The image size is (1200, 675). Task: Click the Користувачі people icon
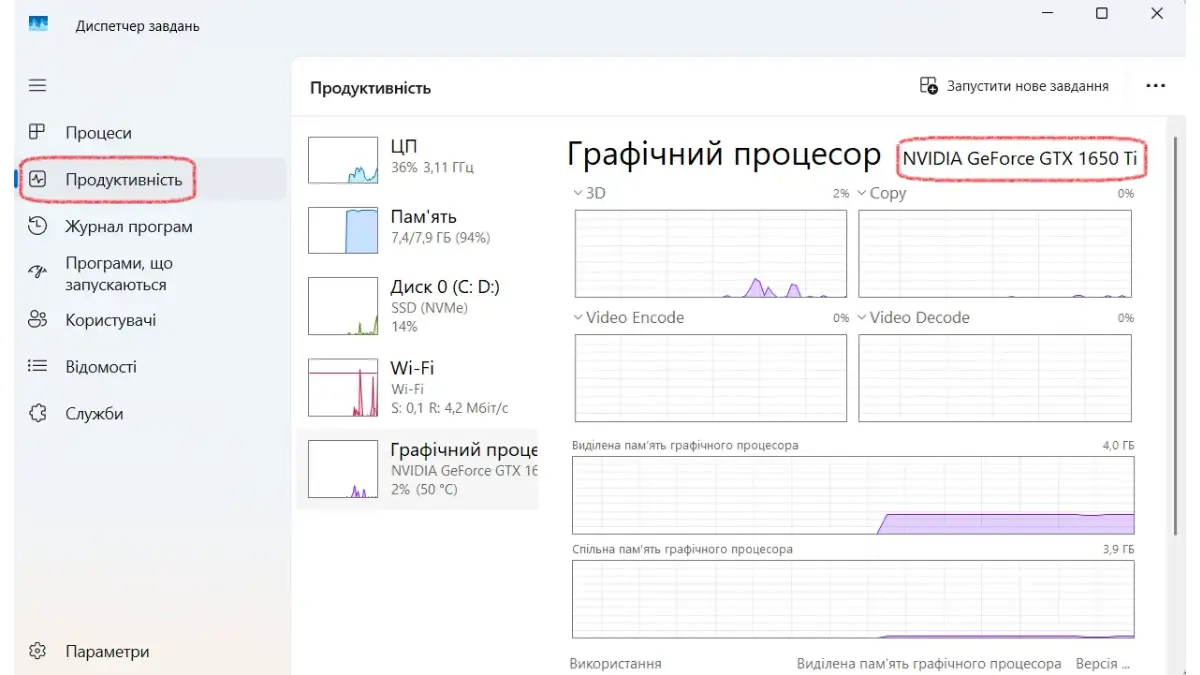click(37, 320)
